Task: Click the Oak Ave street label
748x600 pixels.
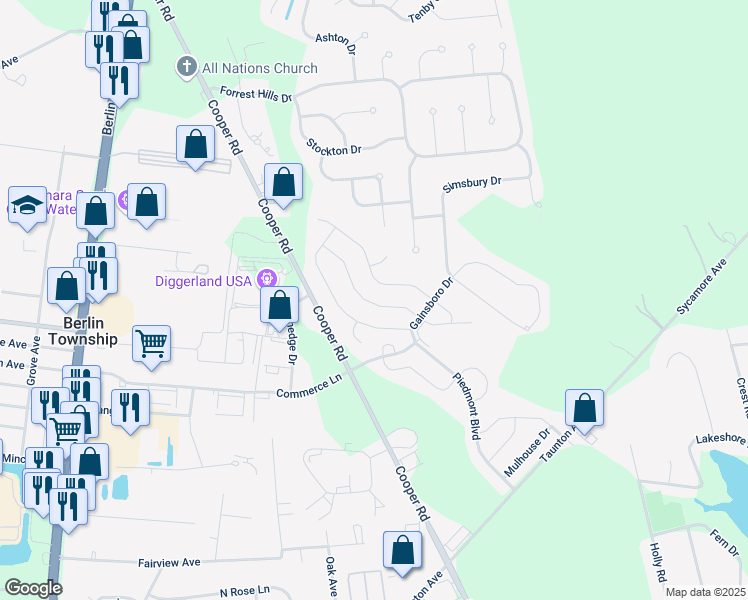Action: [331, 577]
